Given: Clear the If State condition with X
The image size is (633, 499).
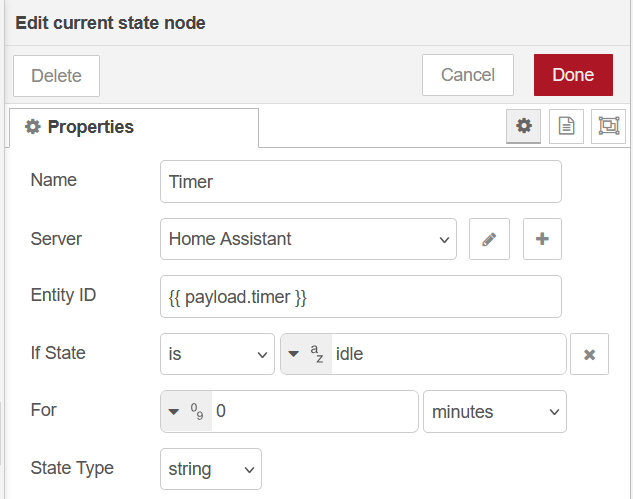Looking at the screenshot, I should click(x=589, y=354).
